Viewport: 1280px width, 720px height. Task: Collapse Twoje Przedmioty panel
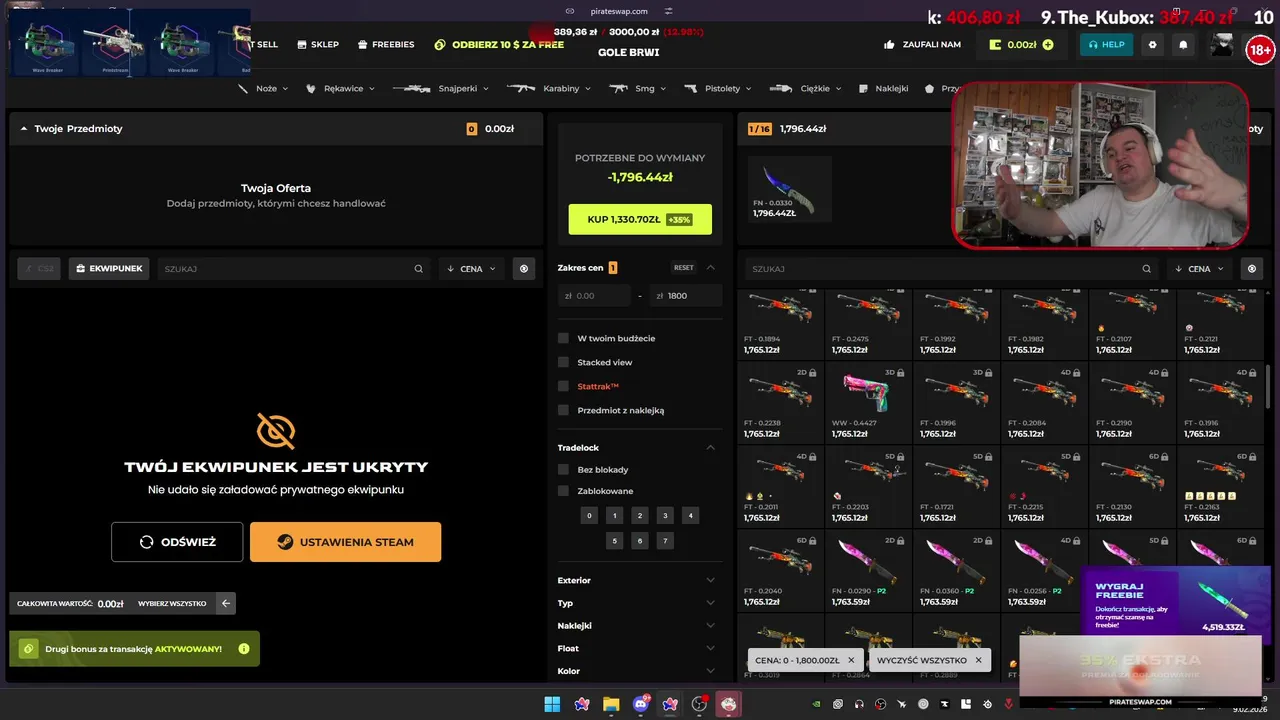pyautogui.click(x=24, y=129)
